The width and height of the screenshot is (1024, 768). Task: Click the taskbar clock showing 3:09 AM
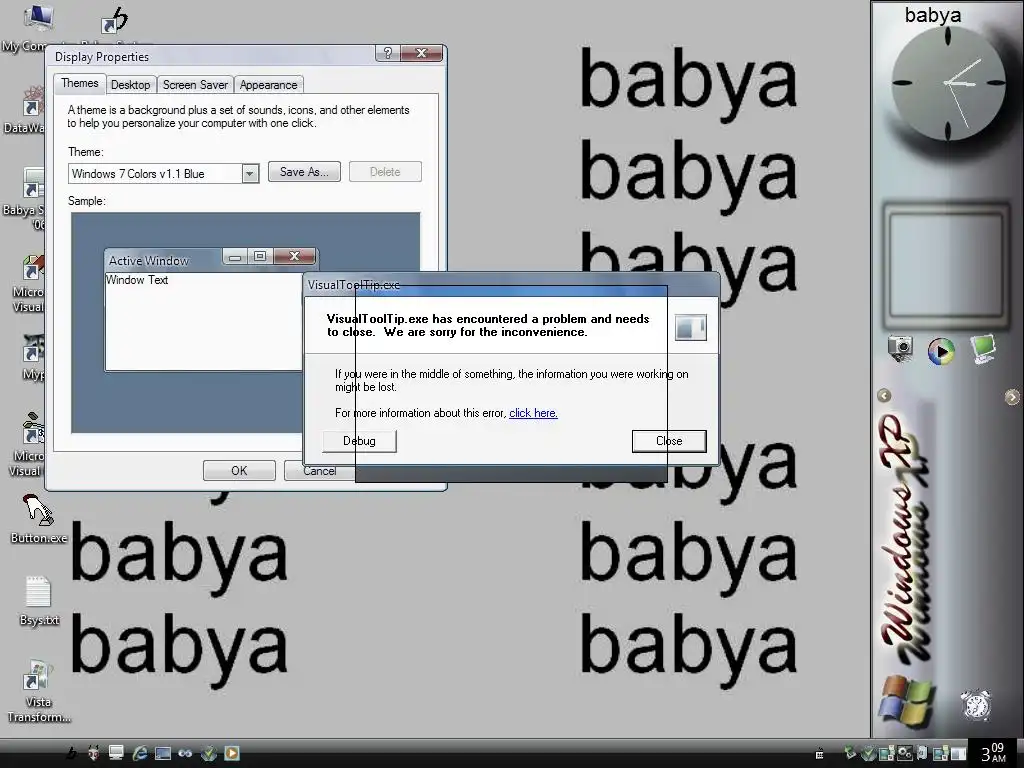(x=993, y=752)
